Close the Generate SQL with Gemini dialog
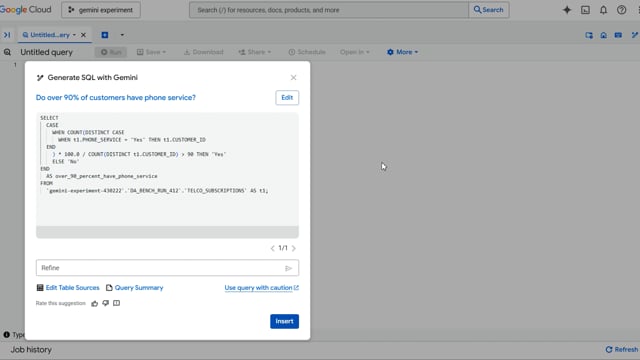 [x=293, y=78]
